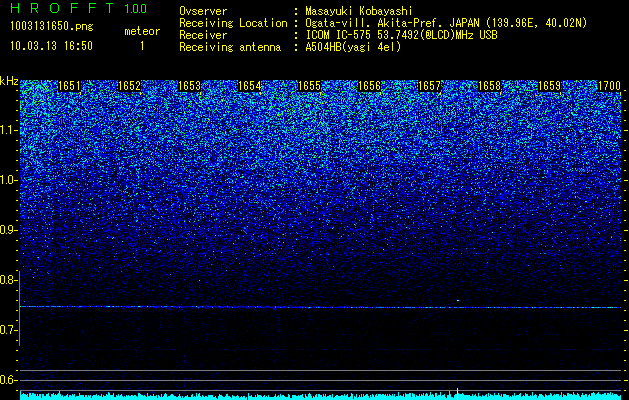Select the Ogata-vill. Akita-Pref. JAPAN location text
Image resolution: width=629 pixels, height=400 pixels.
[446, 23]
